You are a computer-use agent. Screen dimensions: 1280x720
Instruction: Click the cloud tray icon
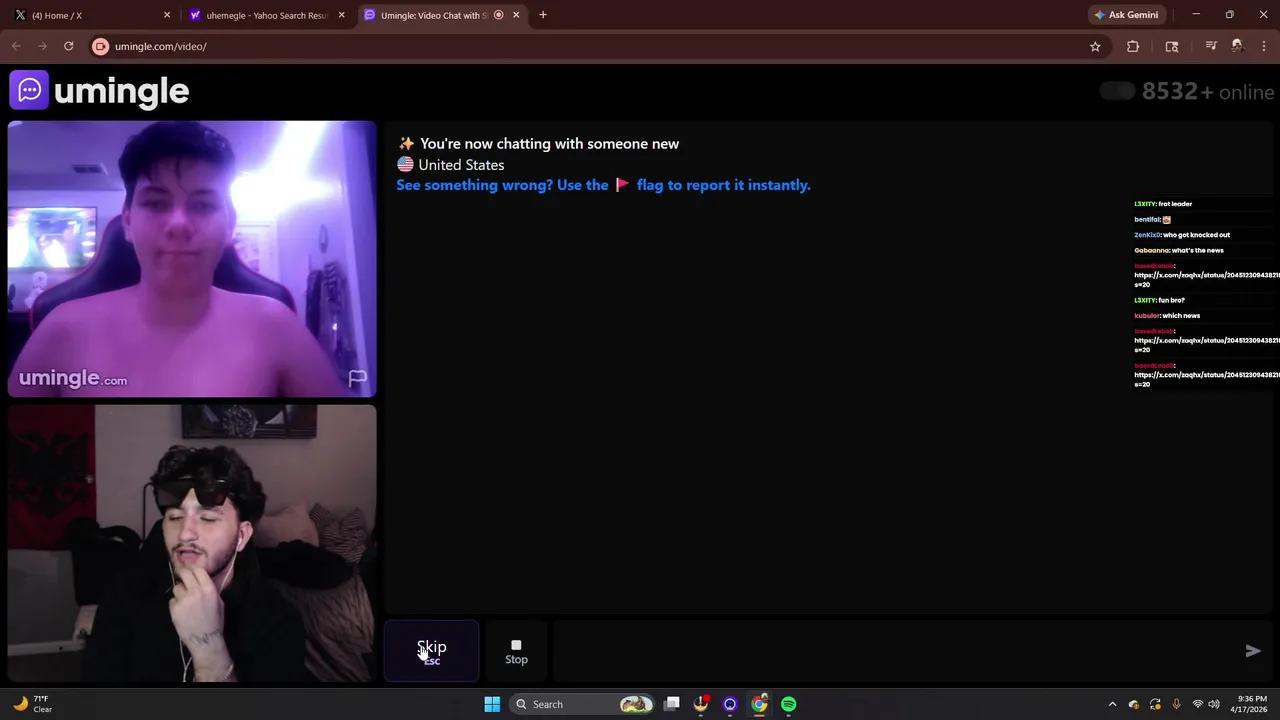[1133, 704]
